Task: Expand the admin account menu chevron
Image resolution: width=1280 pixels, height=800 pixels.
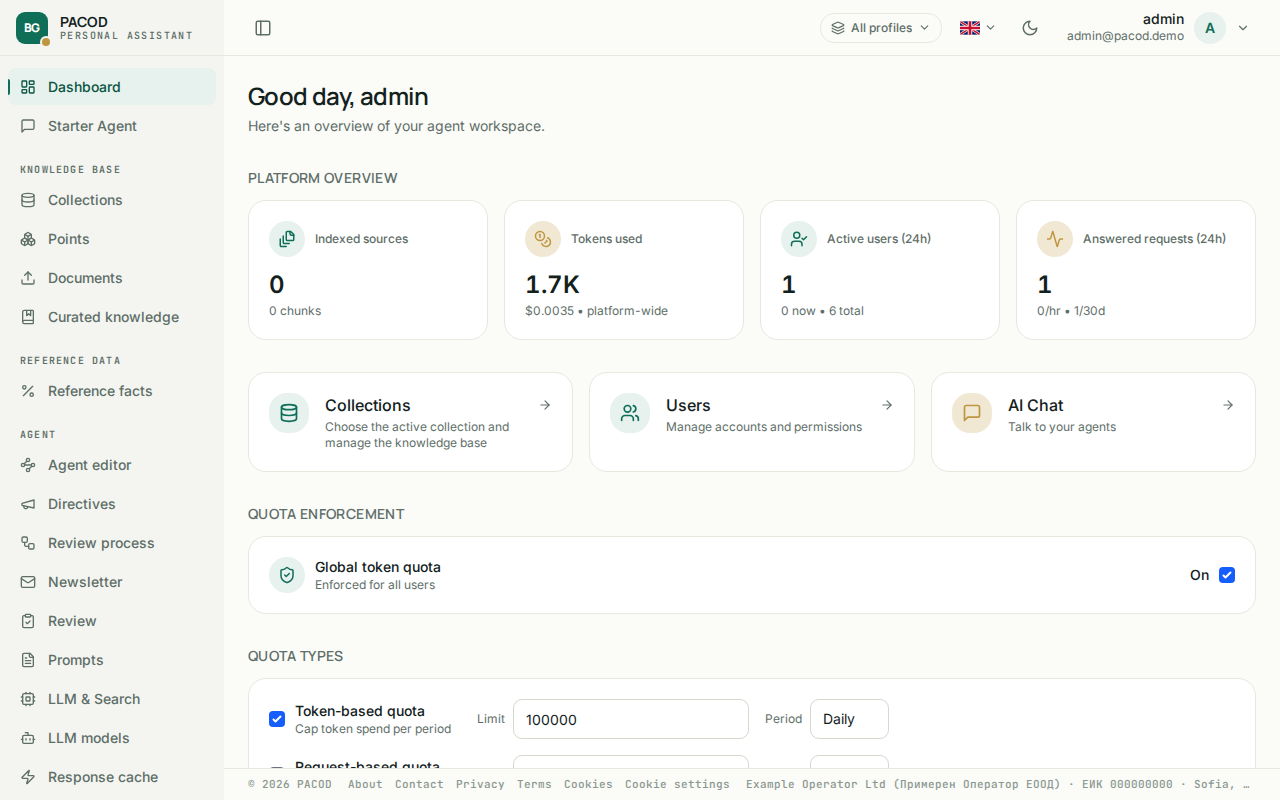Action: click(x=1243, y=28)
